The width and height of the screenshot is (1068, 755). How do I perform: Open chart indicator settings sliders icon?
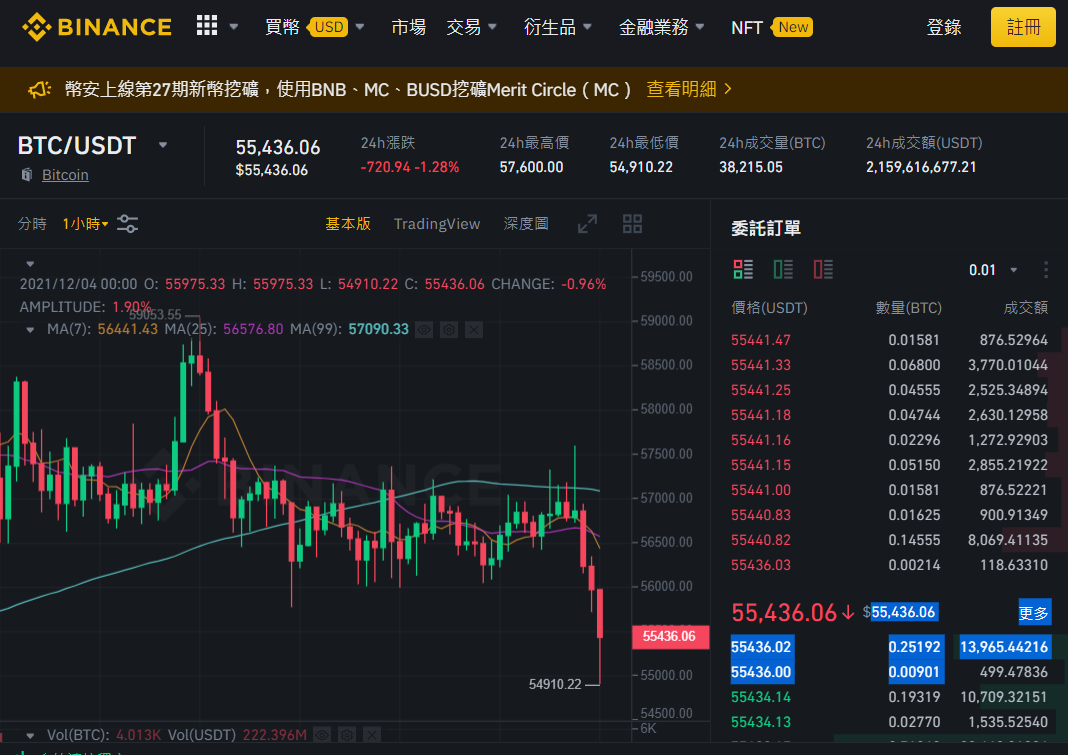127,224
